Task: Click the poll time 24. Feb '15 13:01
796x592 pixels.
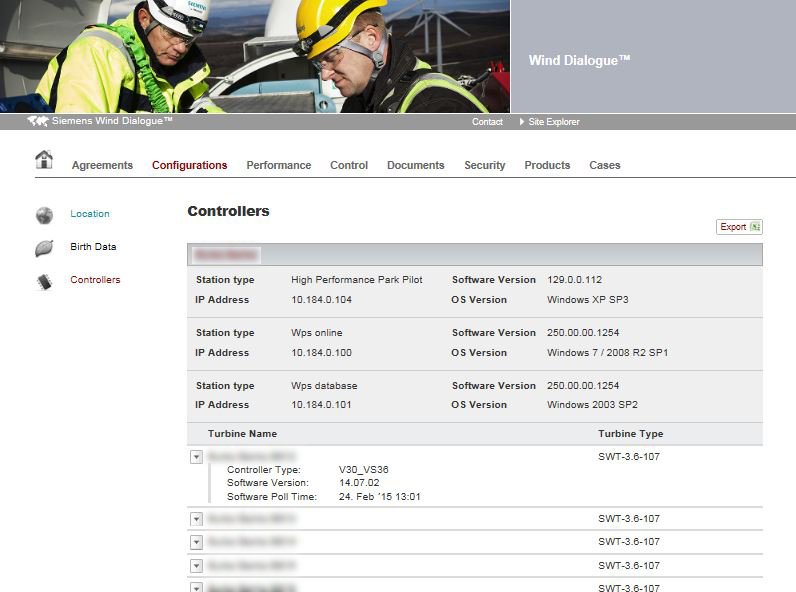Action: (x=380, y=497)
